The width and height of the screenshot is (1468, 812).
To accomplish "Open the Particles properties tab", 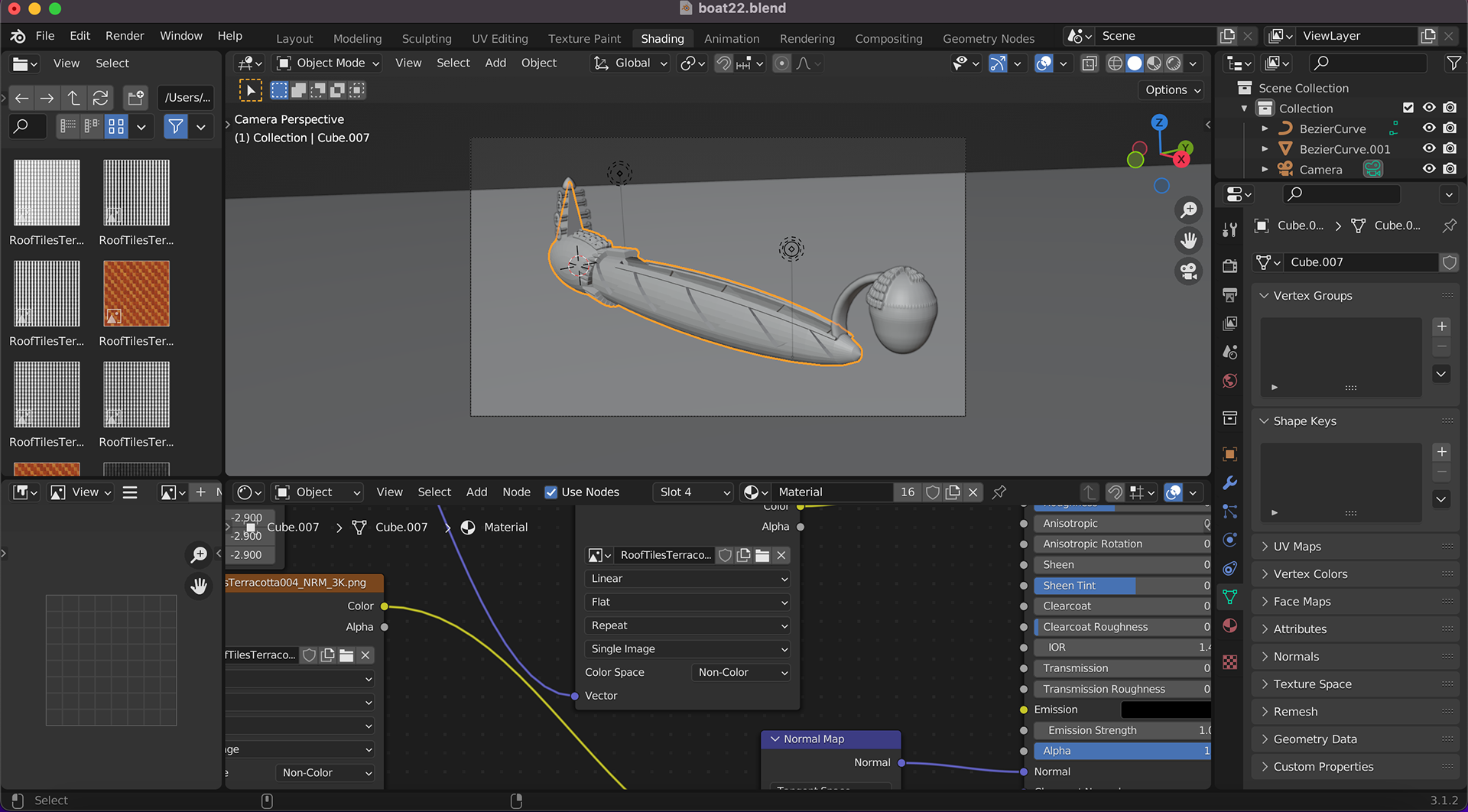I will 1229,511.
